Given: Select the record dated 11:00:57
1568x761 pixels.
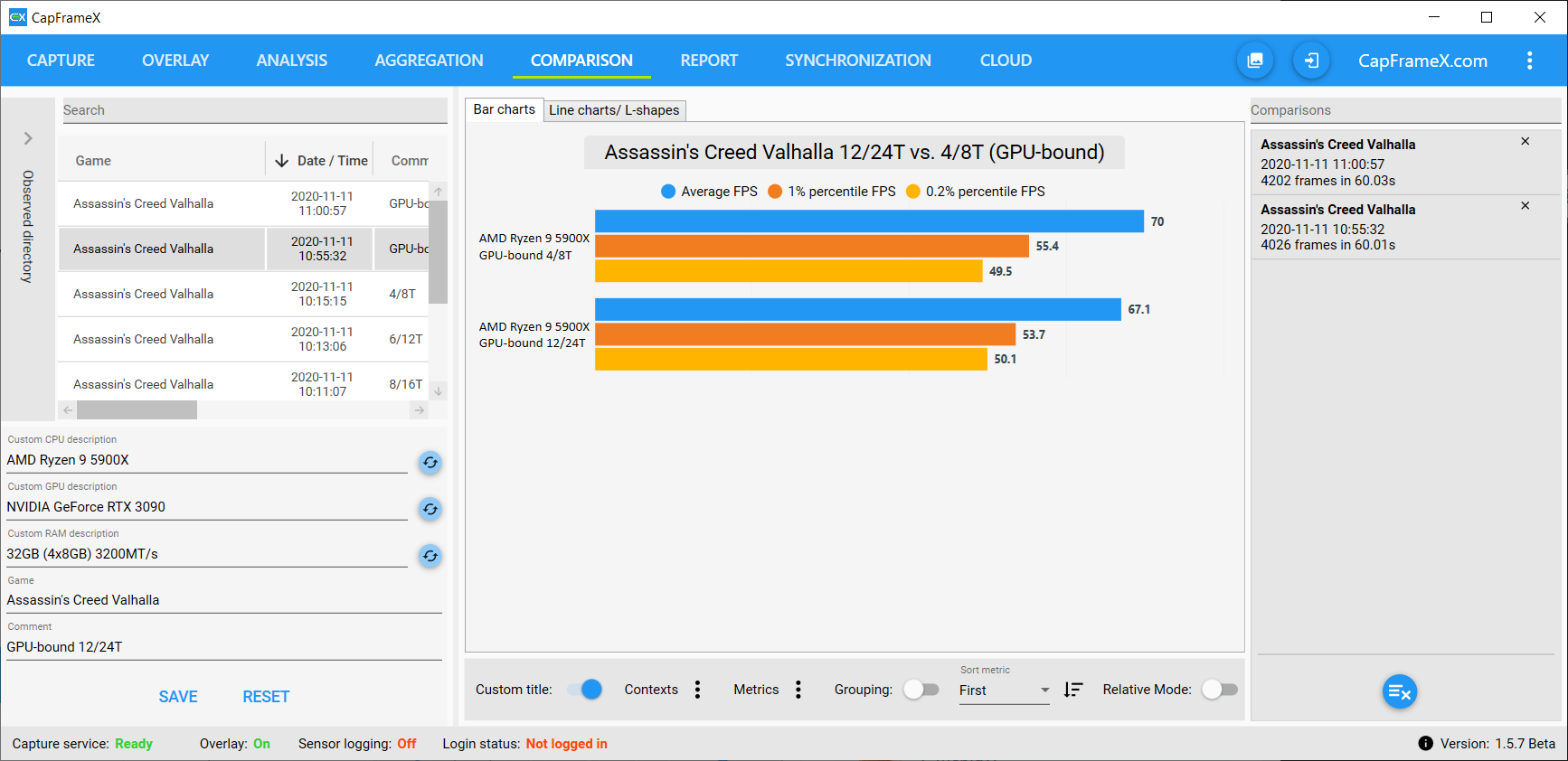Looking at the screenshot, I should point(243,203).
